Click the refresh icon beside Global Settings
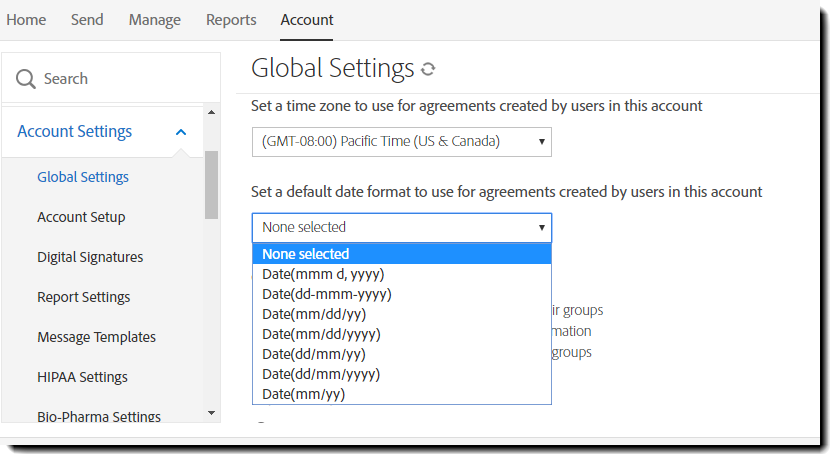Image resolution: width=830 pixels, height=454 pixels. click(x=429, y=69)
